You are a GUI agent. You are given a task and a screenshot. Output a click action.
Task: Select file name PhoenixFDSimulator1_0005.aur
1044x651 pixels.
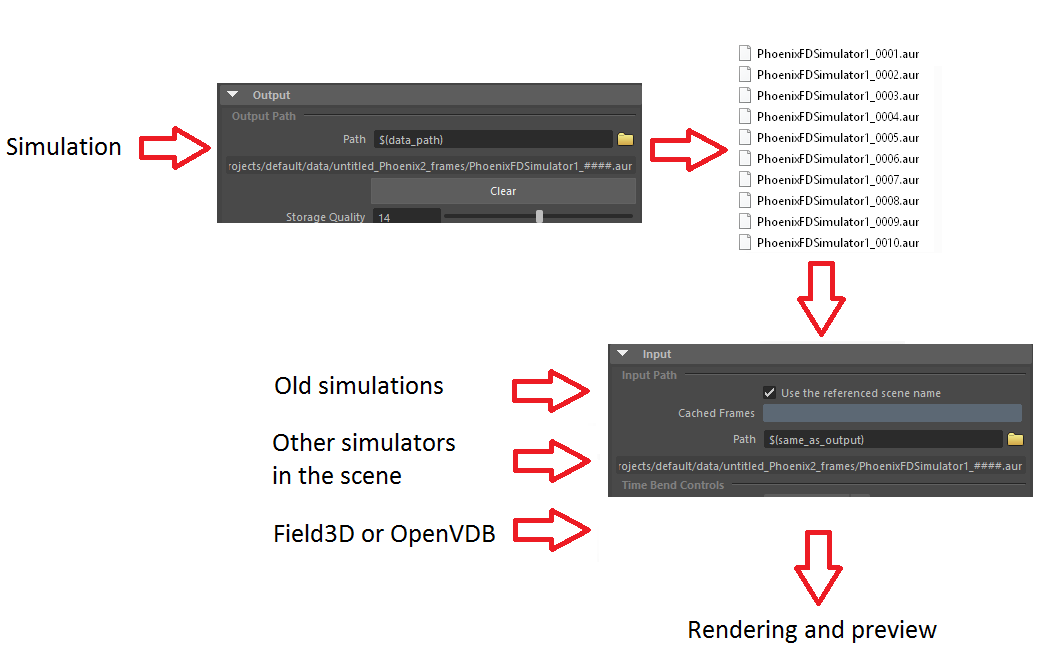point(838,138)
